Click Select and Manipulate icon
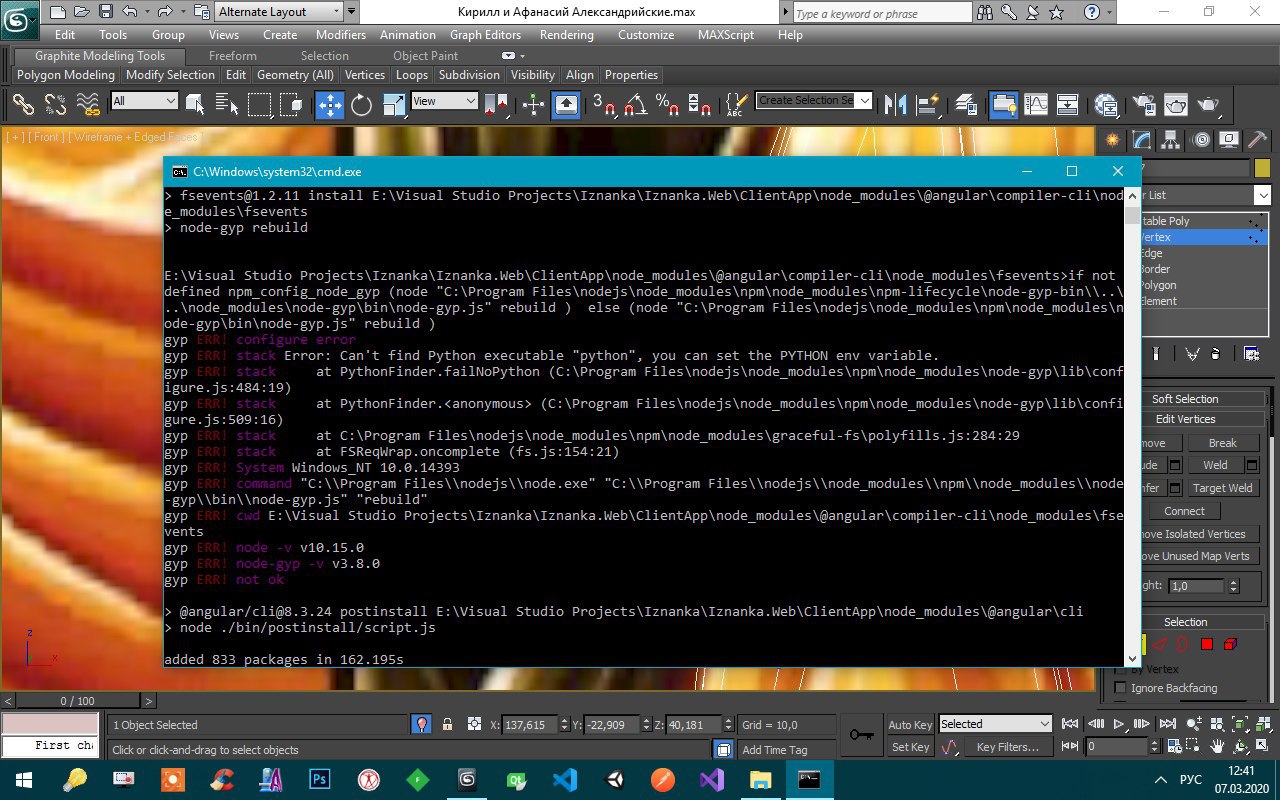1280x800 pixels. [x=533, y=104]
